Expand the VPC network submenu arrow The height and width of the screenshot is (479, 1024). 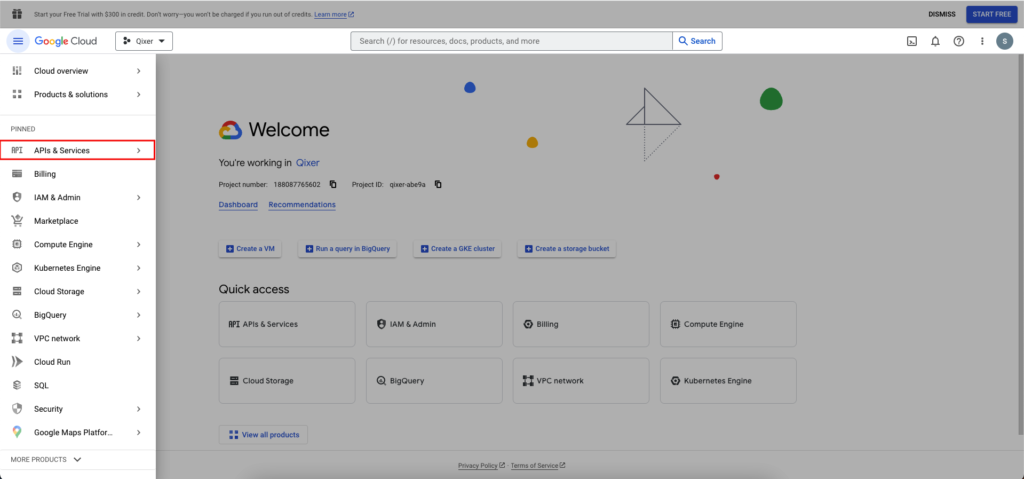click(x=138, y=339)
